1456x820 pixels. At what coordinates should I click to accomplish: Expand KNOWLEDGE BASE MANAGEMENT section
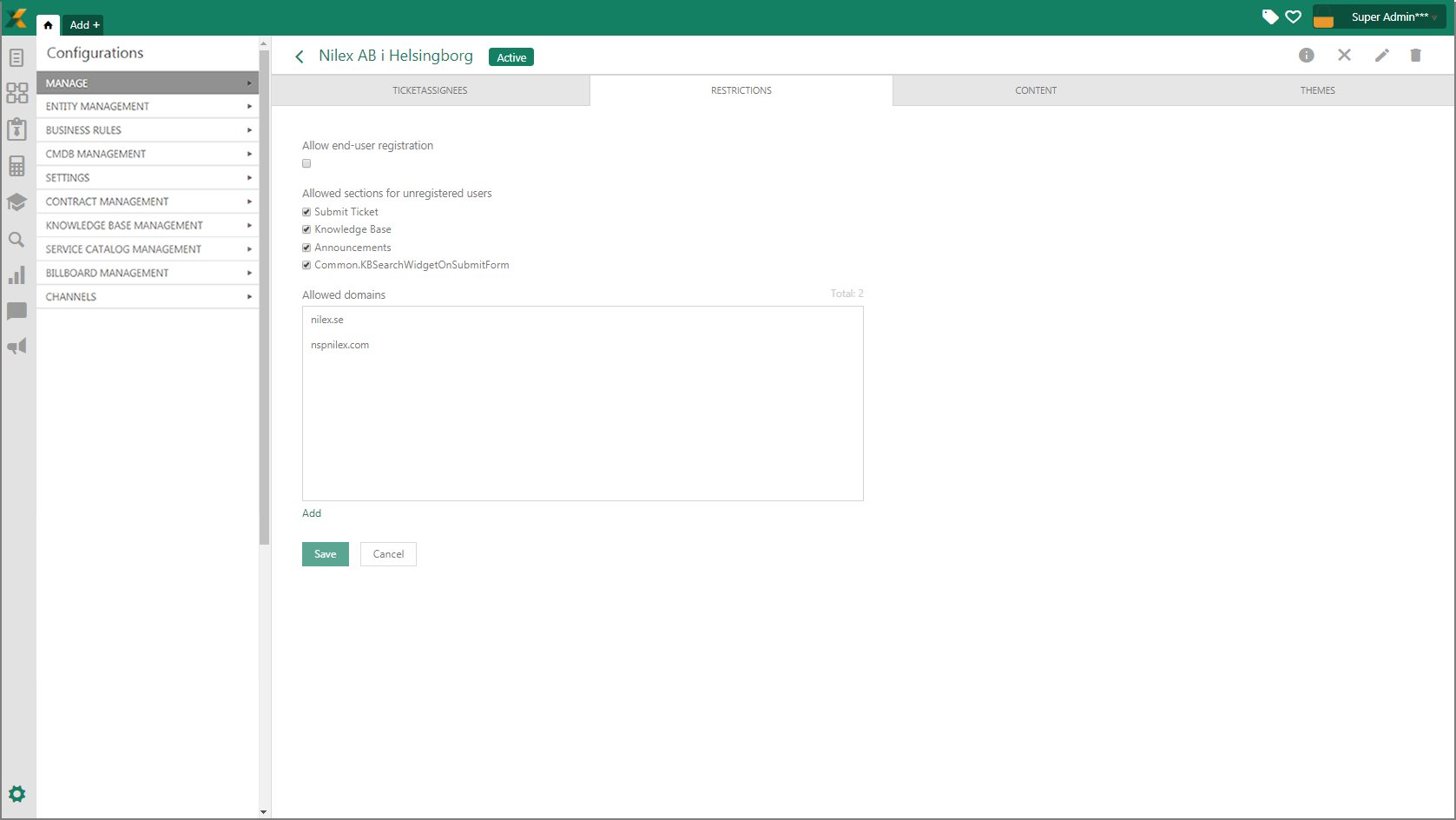coord(148,226)
